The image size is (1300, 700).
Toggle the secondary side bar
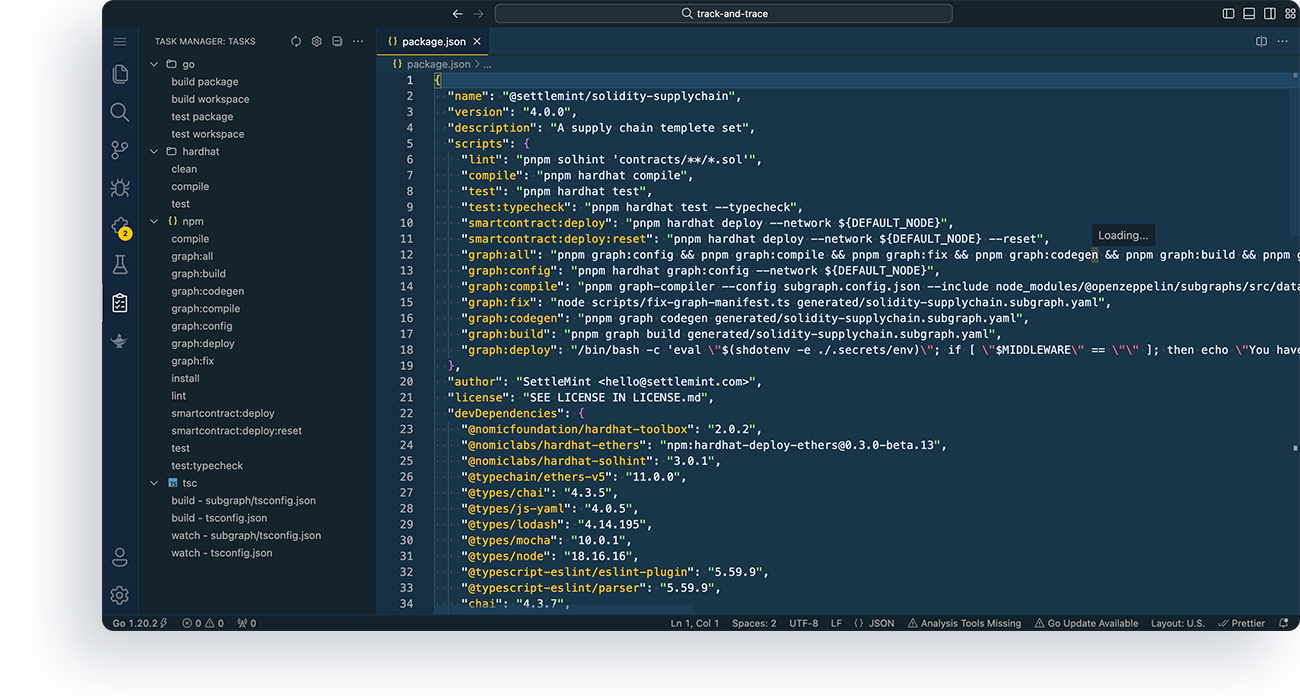click(x=1269, y=14)
